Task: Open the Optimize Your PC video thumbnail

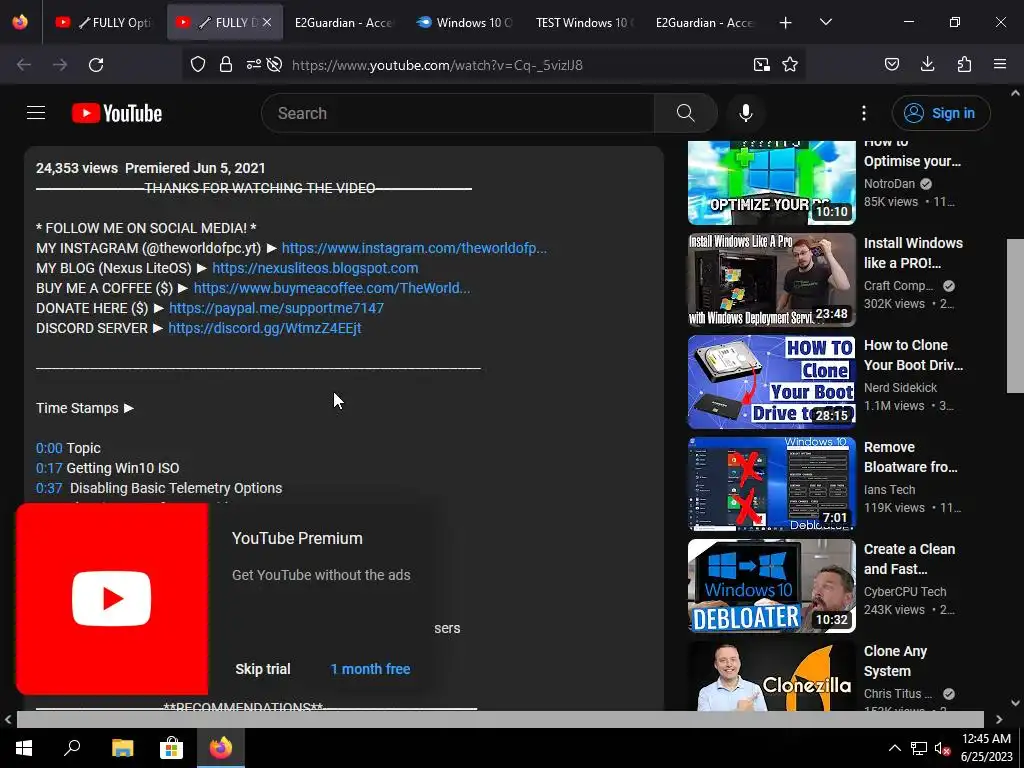Action: [x=771, y=183]
